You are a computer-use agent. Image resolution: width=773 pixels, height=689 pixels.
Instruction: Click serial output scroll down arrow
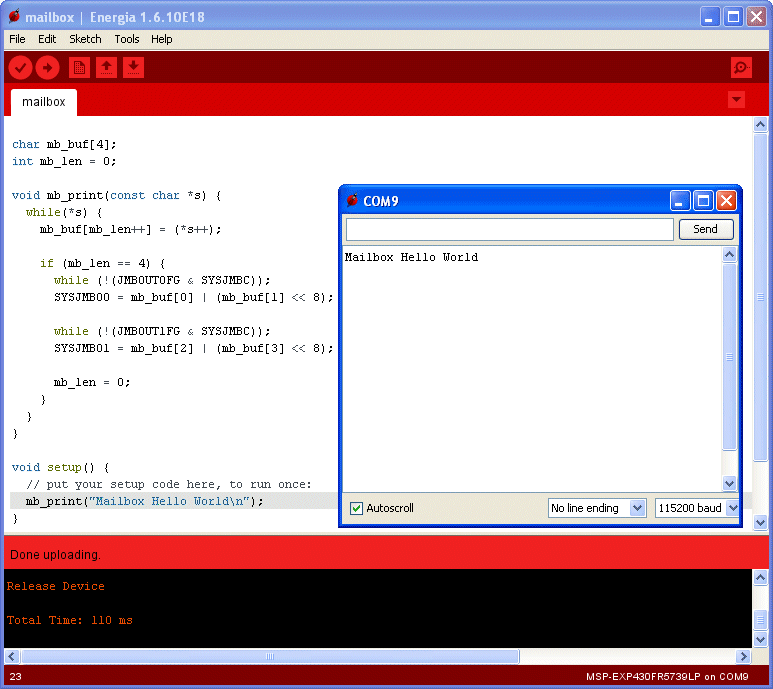(x=729, y=483)
